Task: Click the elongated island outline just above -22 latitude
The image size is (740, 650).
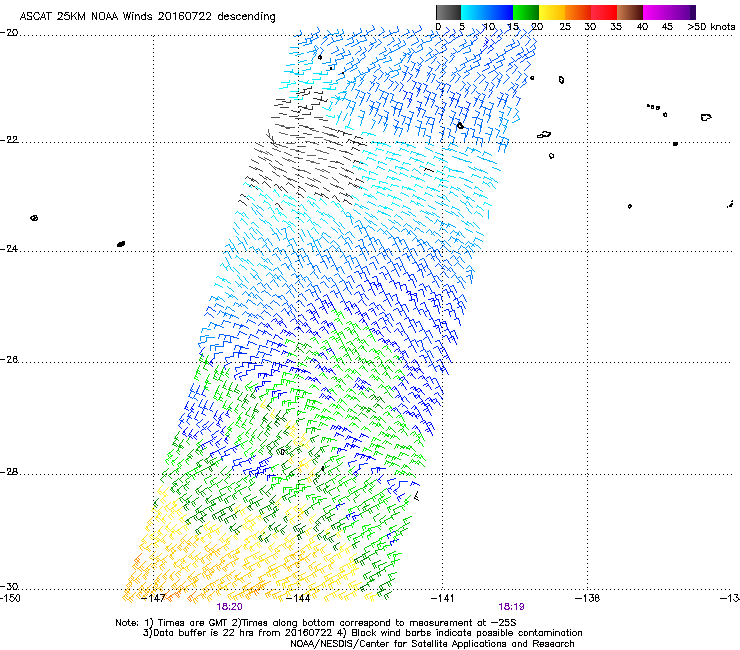Action: click(544, 135)
